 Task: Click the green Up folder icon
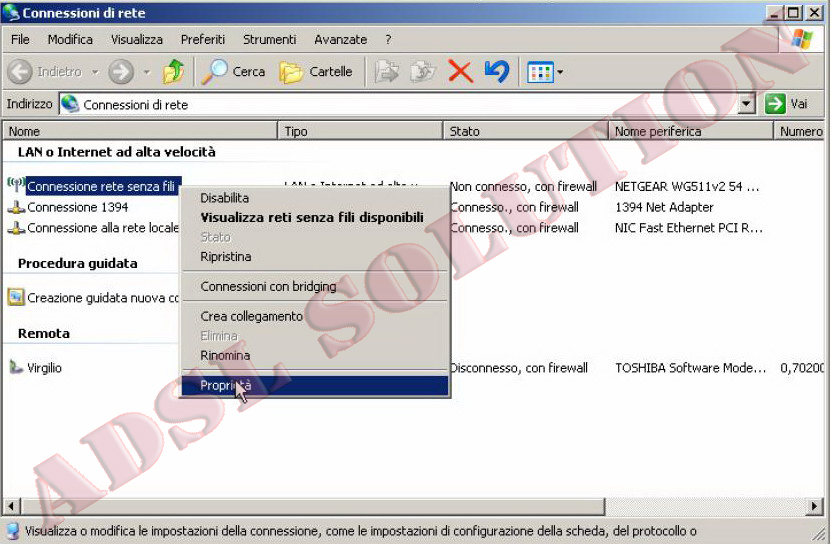coord(173,72)
